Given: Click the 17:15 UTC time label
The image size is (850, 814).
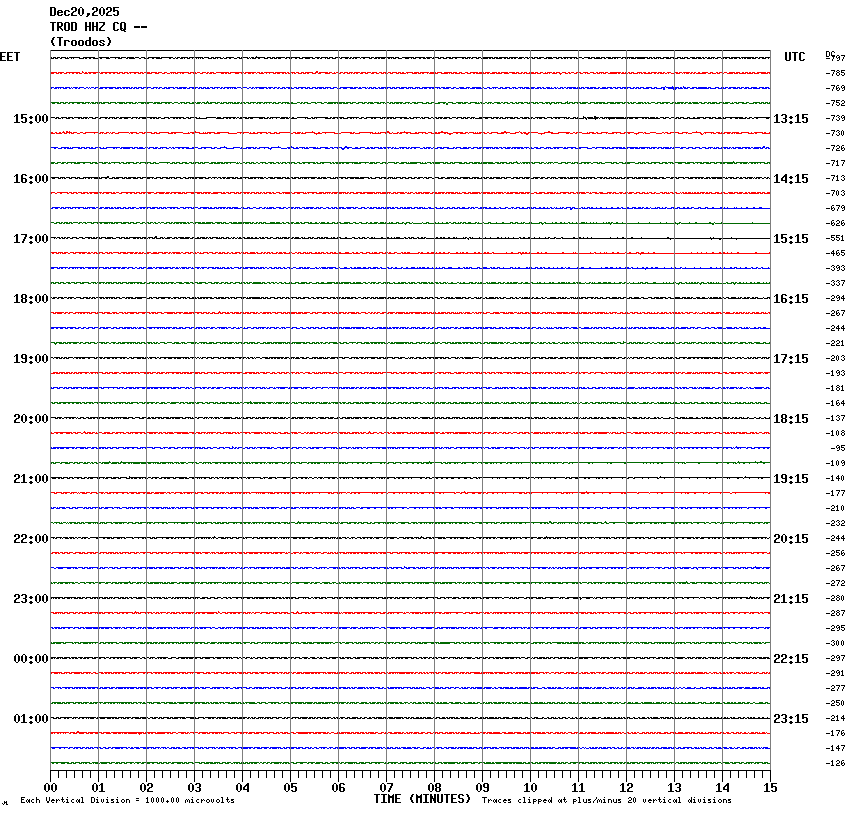Looking at the screenshot, I should click(x=791, y=359).
